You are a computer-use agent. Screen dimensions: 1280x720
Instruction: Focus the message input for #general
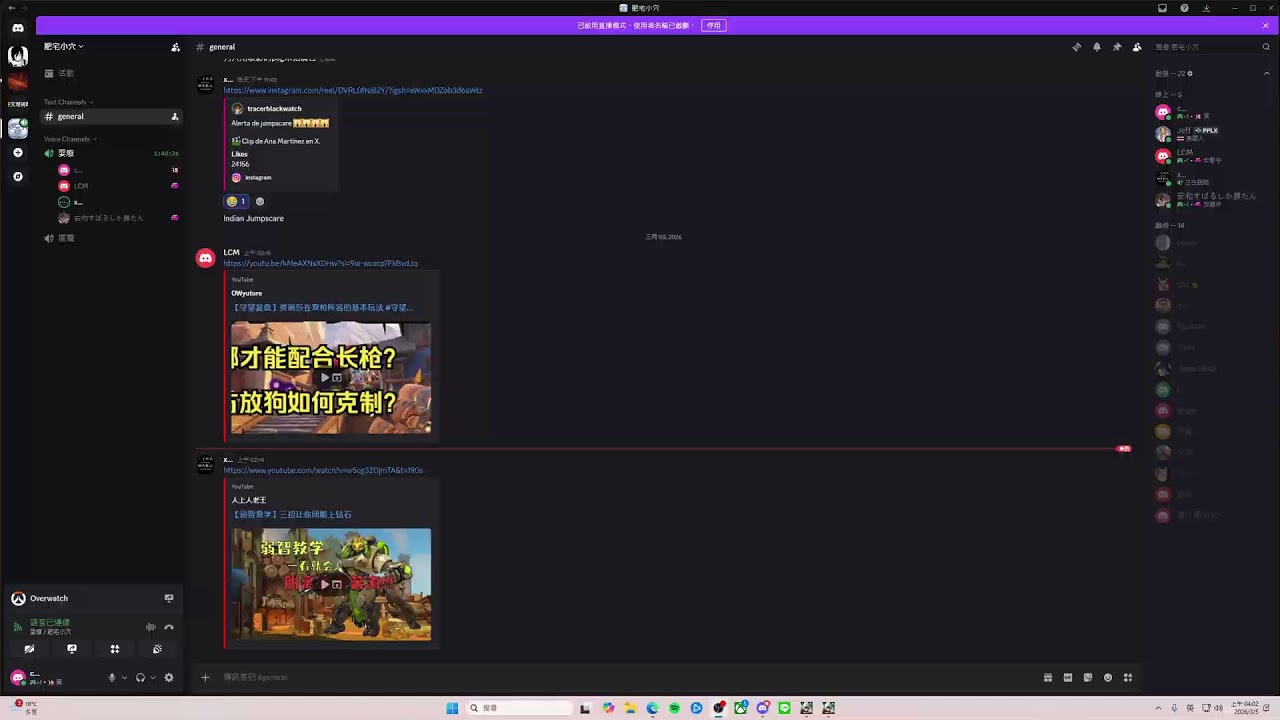(x=625, y=678)
